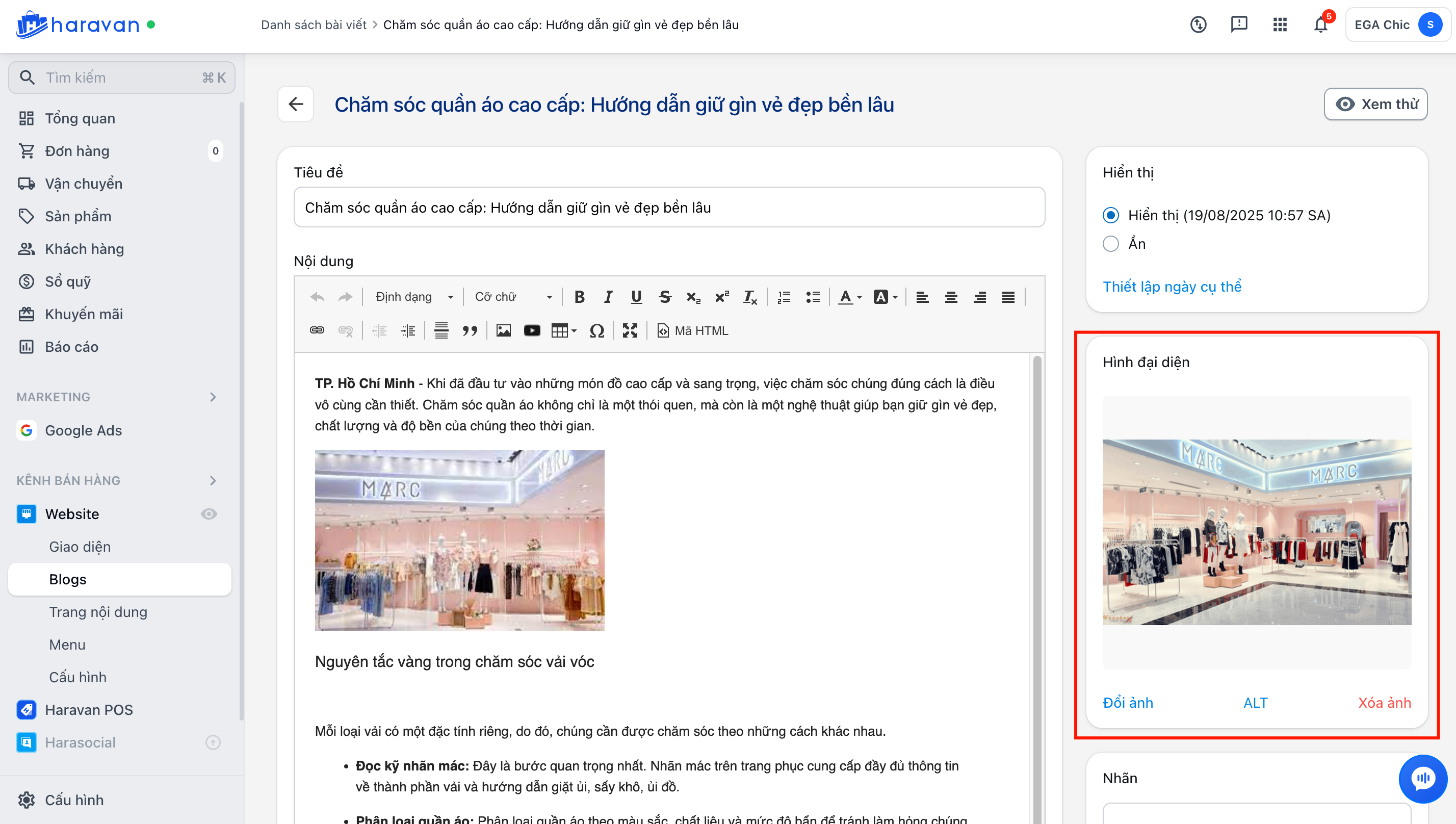Screen dimensions: 1456x824
Task: Insert a video with YouTube icon
Action: [x=532, y=330]
